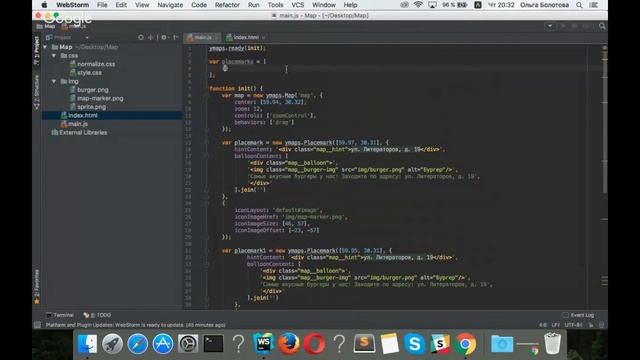
Task: Open Google Chrome from the dock
Action: click(x=465, y=344)
